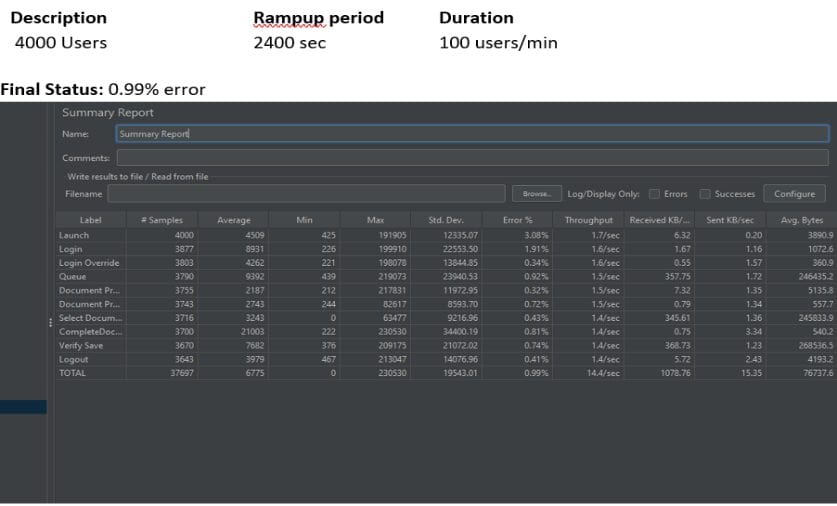Click the 2400 sec text
This screenshot has width=837, height=506.
pos(290,43)
